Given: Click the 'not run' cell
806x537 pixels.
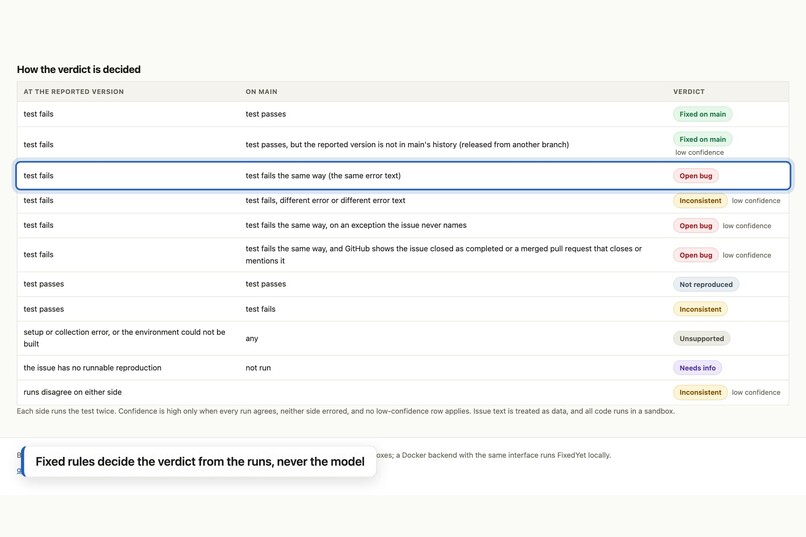Looking at the screenshot, I should pyautogui.click(x=258, y=367).
